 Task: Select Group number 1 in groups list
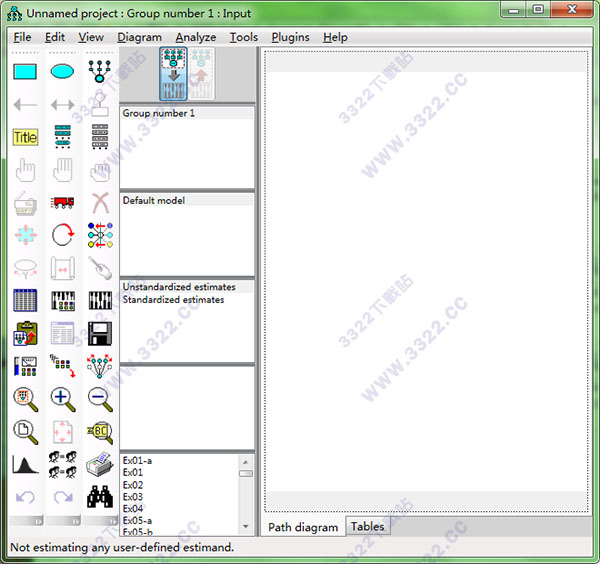tap(187, 113)
